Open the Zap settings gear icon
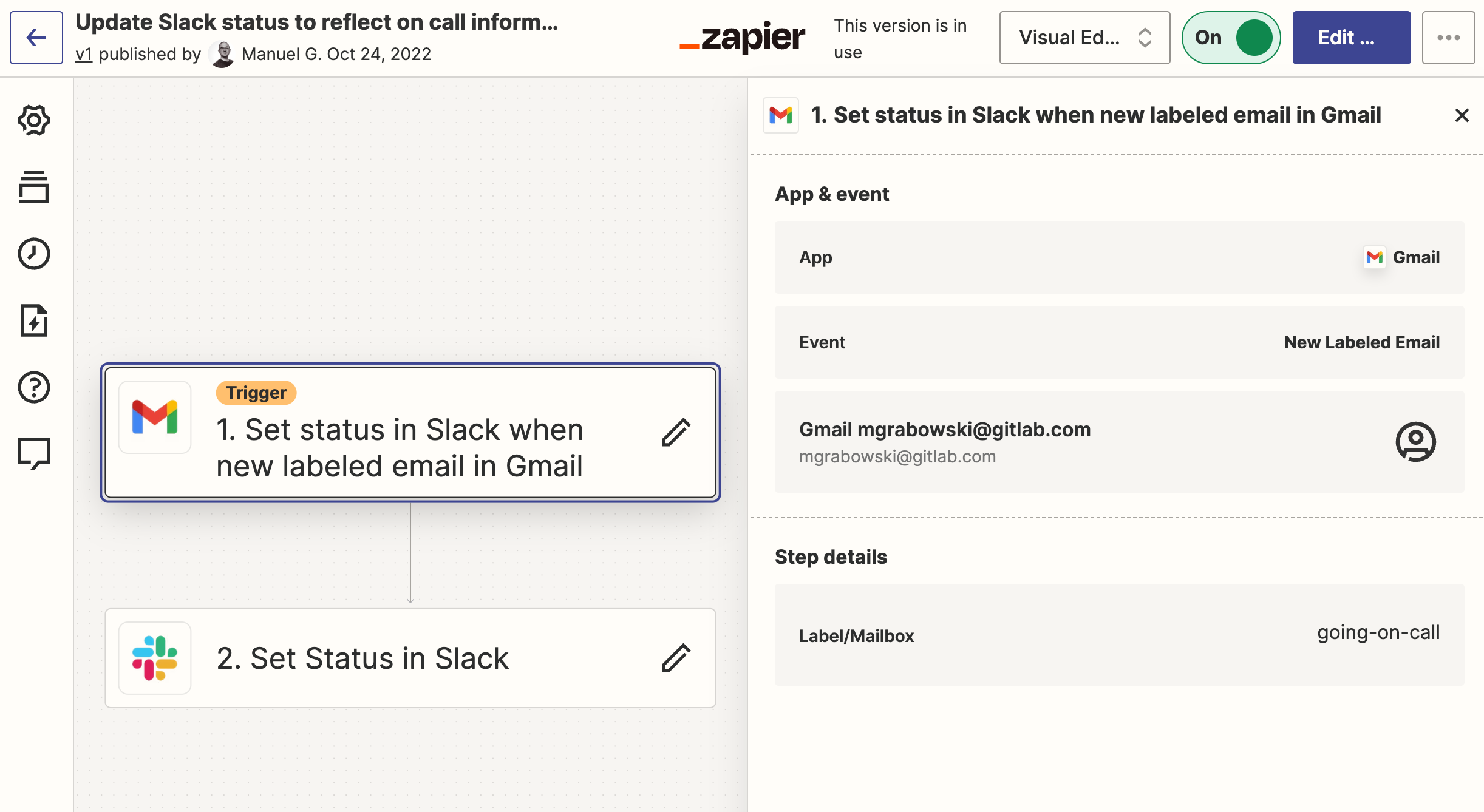This screenshot has width=1484, height=812. pyautogui.click(x=34, y=120)
